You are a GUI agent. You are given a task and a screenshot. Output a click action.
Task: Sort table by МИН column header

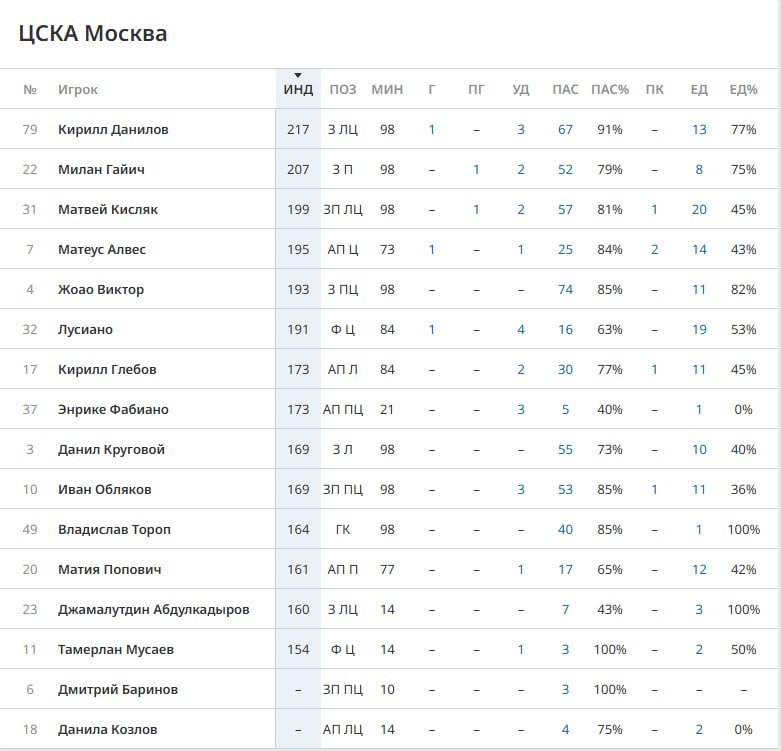pyautogui.click(x=387, y=90)
